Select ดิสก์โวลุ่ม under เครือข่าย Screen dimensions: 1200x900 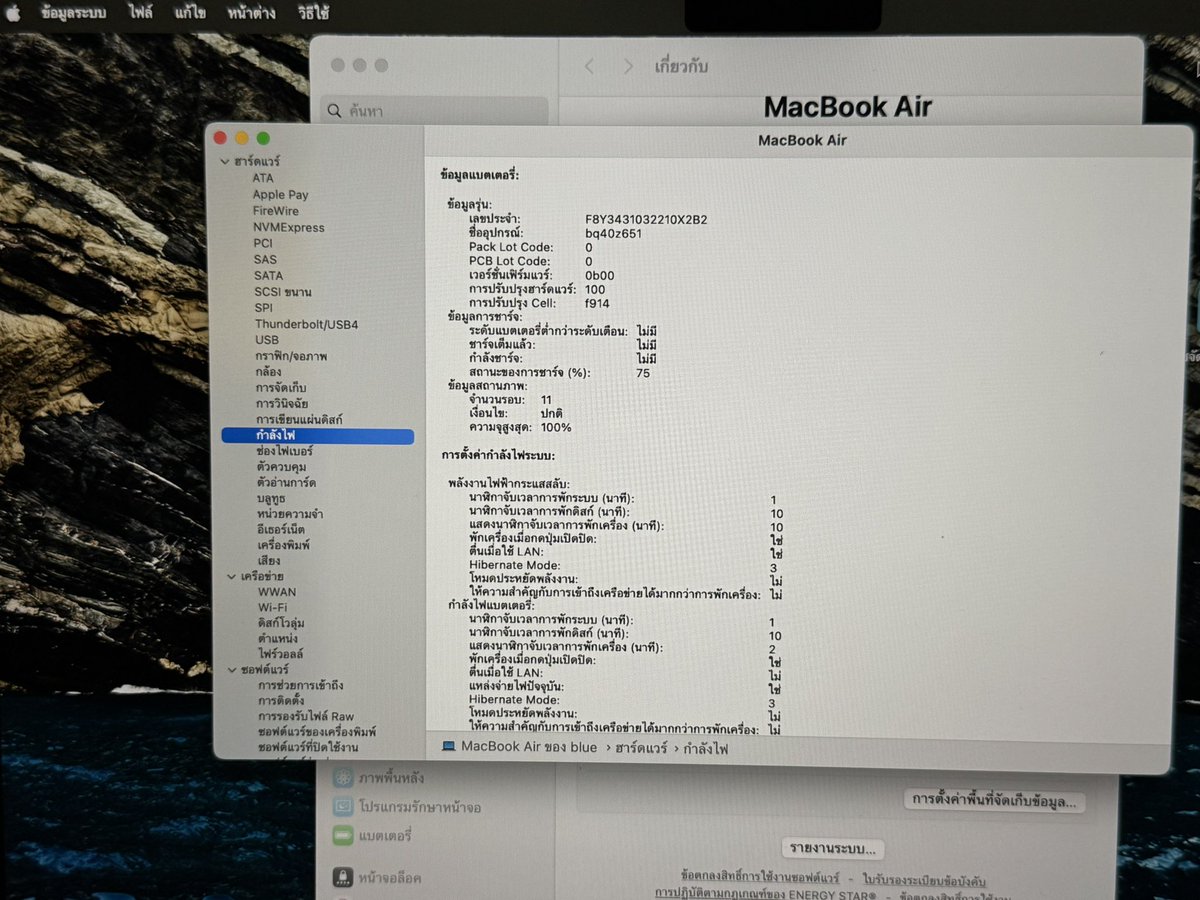coord(282,623)
